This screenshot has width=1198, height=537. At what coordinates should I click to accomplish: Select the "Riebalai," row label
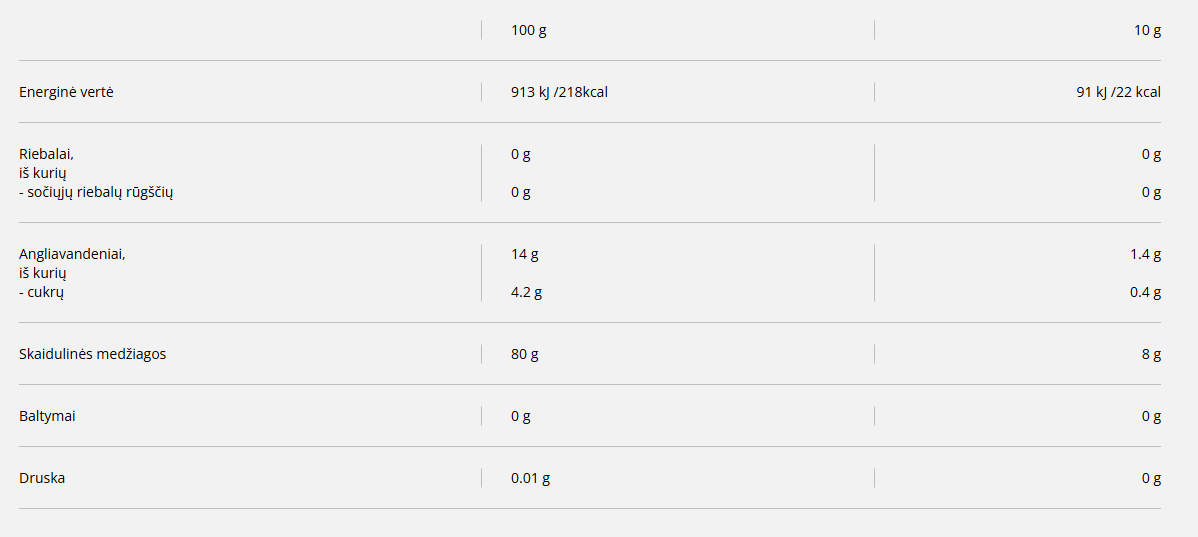click(46, 154)
